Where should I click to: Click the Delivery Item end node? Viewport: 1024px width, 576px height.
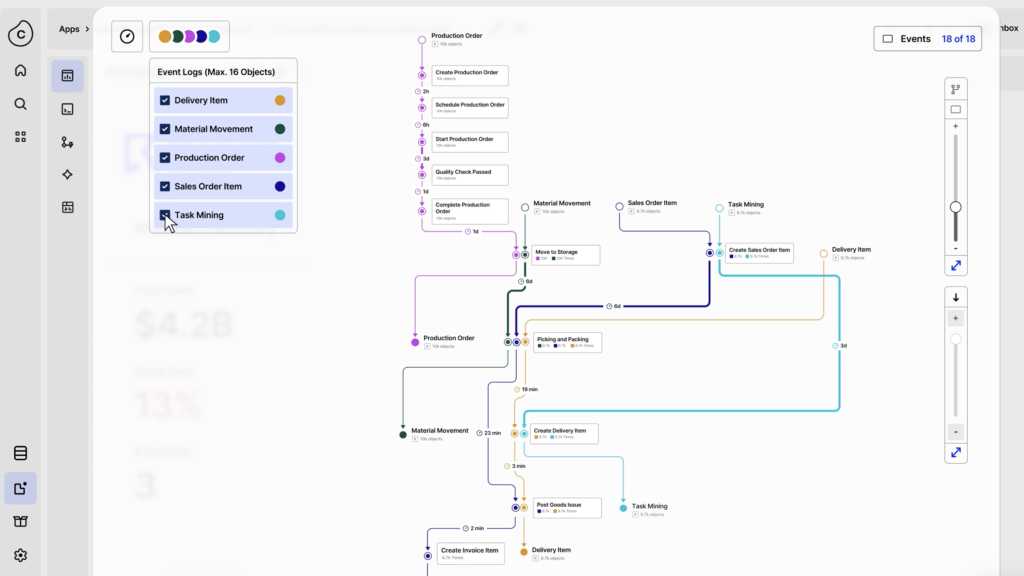pos(524,552)
